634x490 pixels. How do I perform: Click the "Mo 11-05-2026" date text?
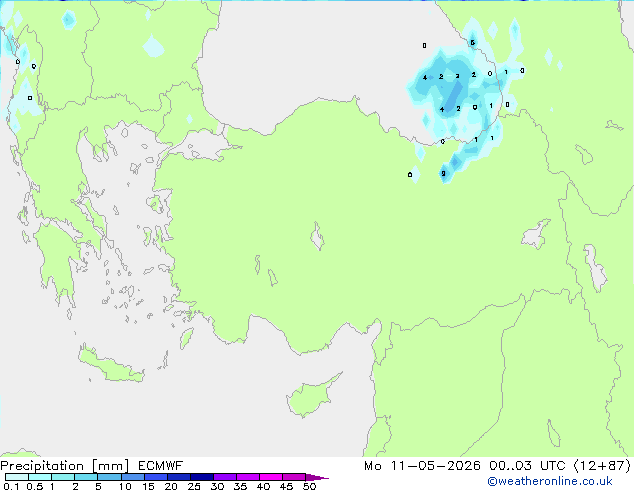(x=422, y=466)
